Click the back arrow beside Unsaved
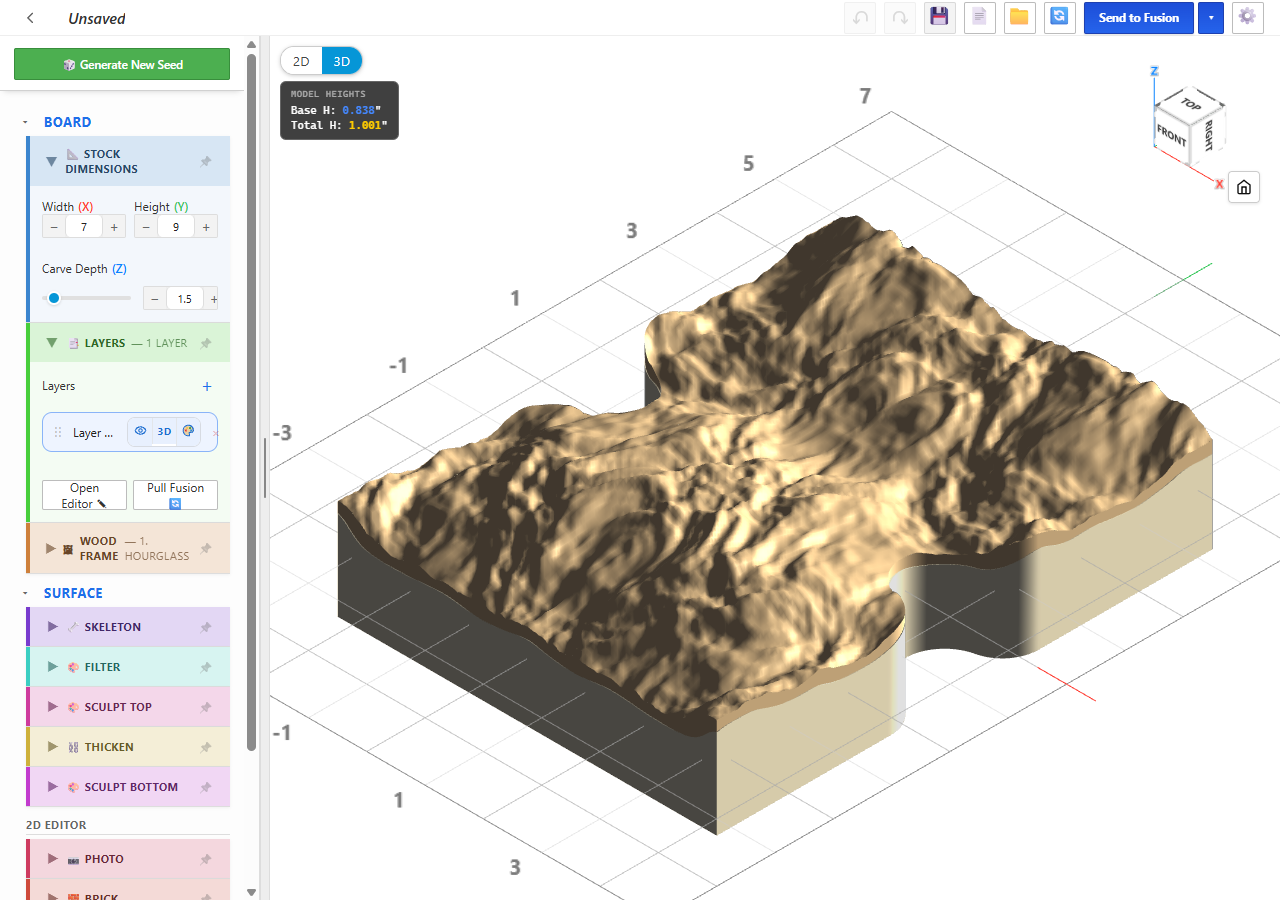1280x900 pixels. click(31, 18)
